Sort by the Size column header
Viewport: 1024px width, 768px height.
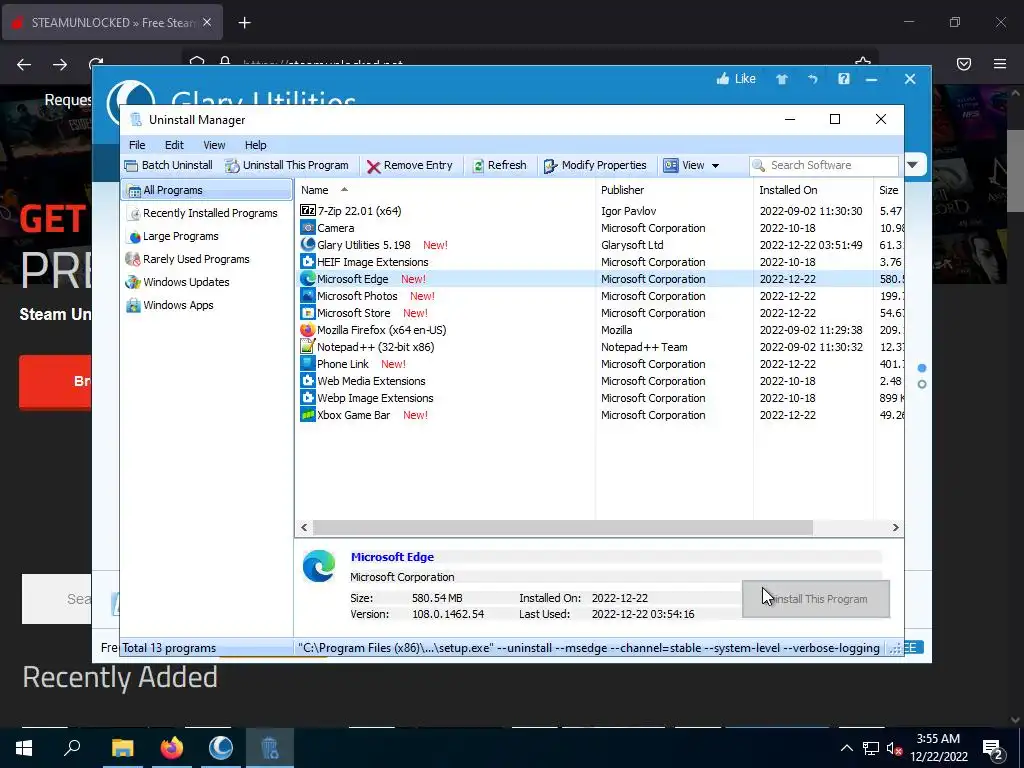pyautogui.click(x=889, y=190)
